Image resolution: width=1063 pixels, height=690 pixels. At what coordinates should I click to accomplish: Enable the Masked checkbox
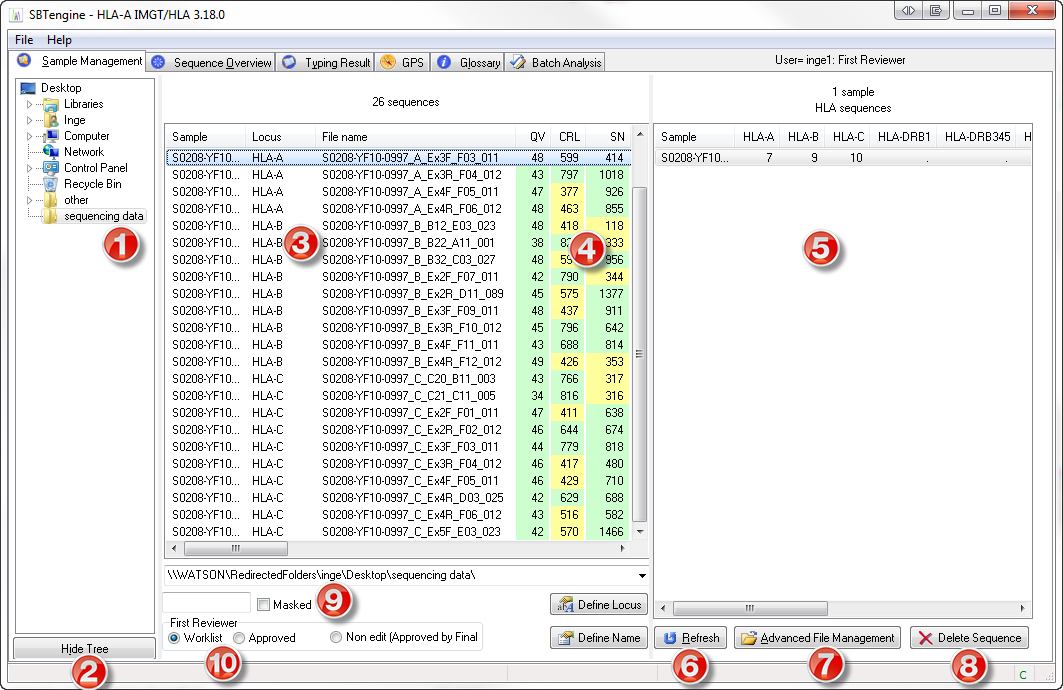pyautogui.click(x=264, y=605)
